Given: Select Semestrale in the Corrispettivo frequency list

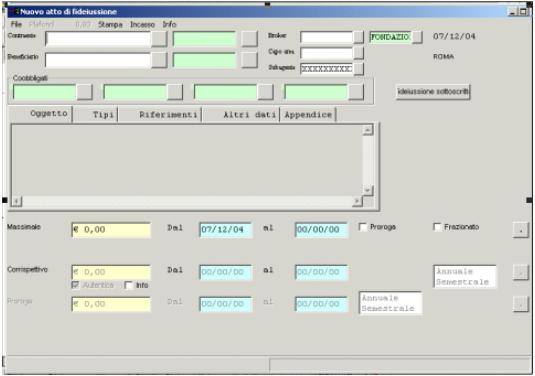Looking at the screenshot, I should [x=462, y=282].
